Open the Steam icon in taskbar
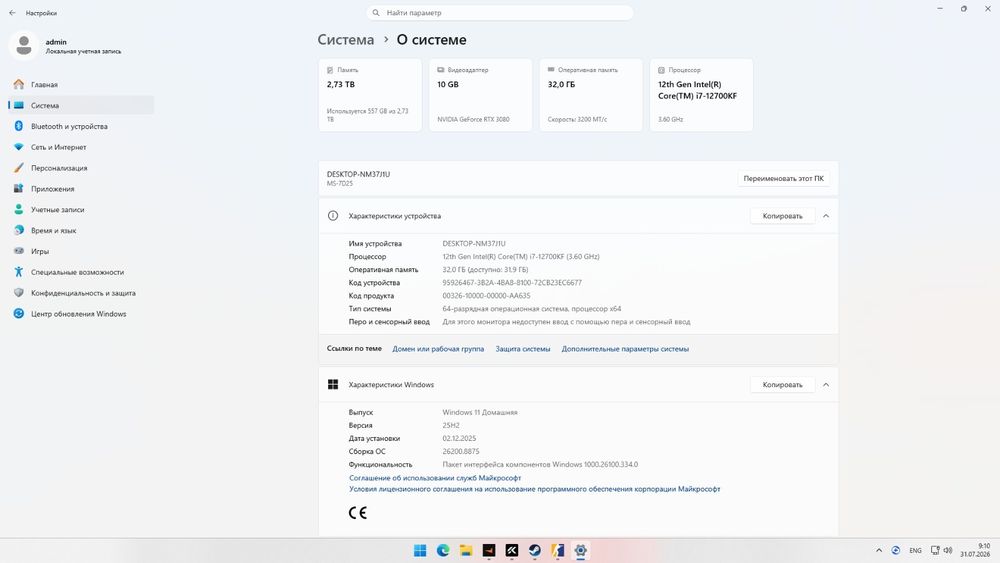Viewport: 1000px width, 563px height. click(x=534, y=550)
